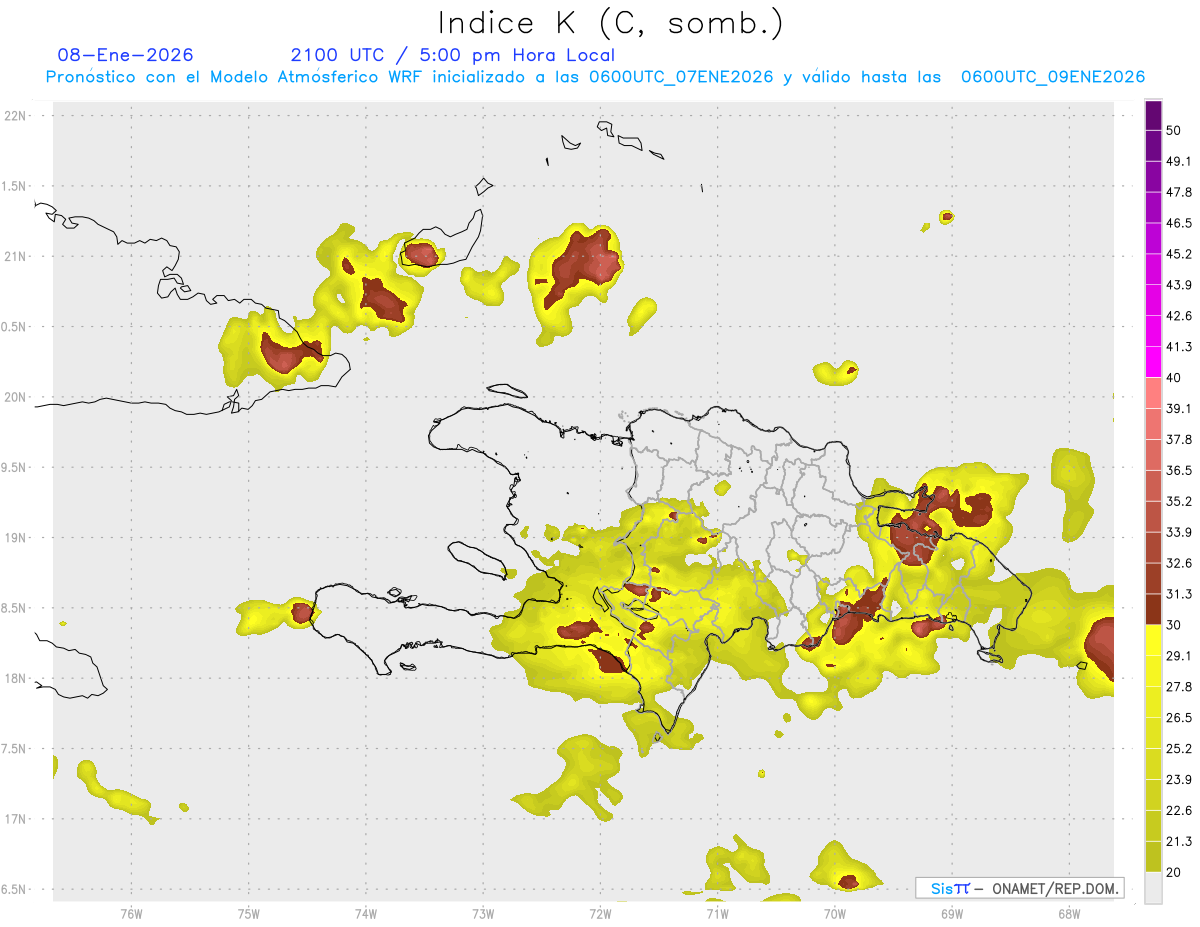1200x927 pixels.
Task: Pick the pink swatch between 39.1 and 40
Action: click(x=1153, y=393)
